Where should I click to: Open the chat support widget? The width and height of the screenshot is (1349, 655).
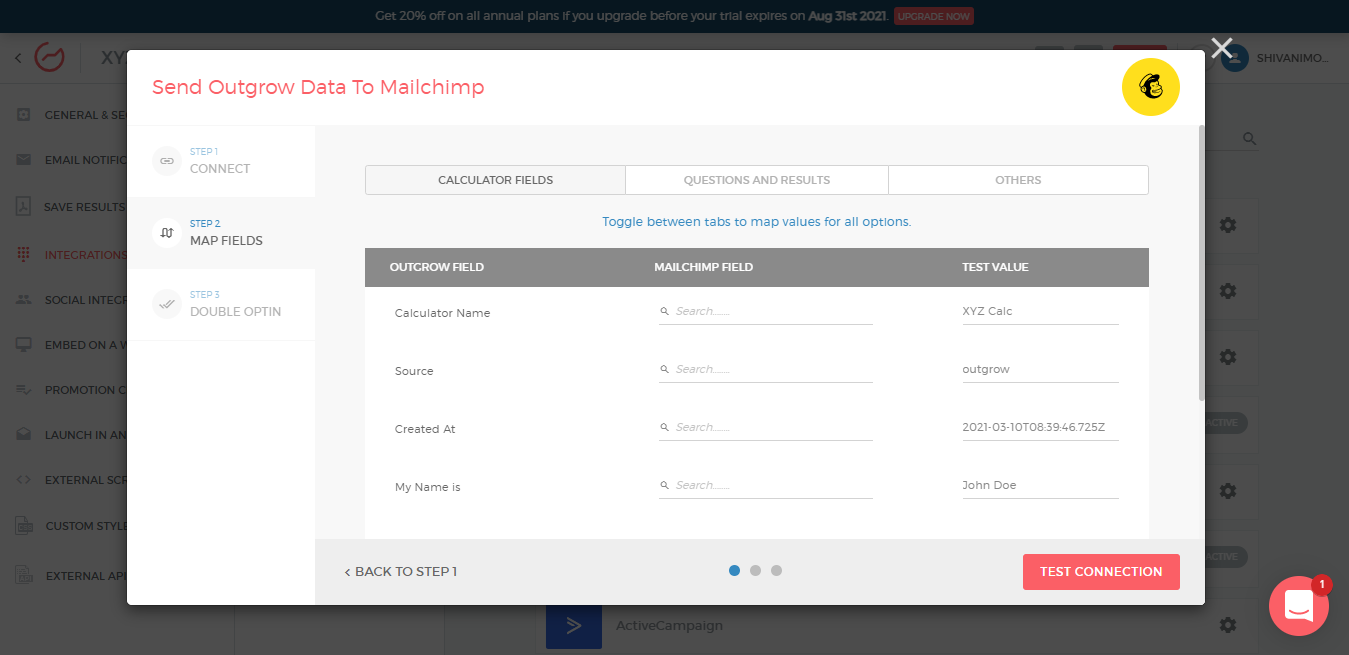tap(1299, 606)
